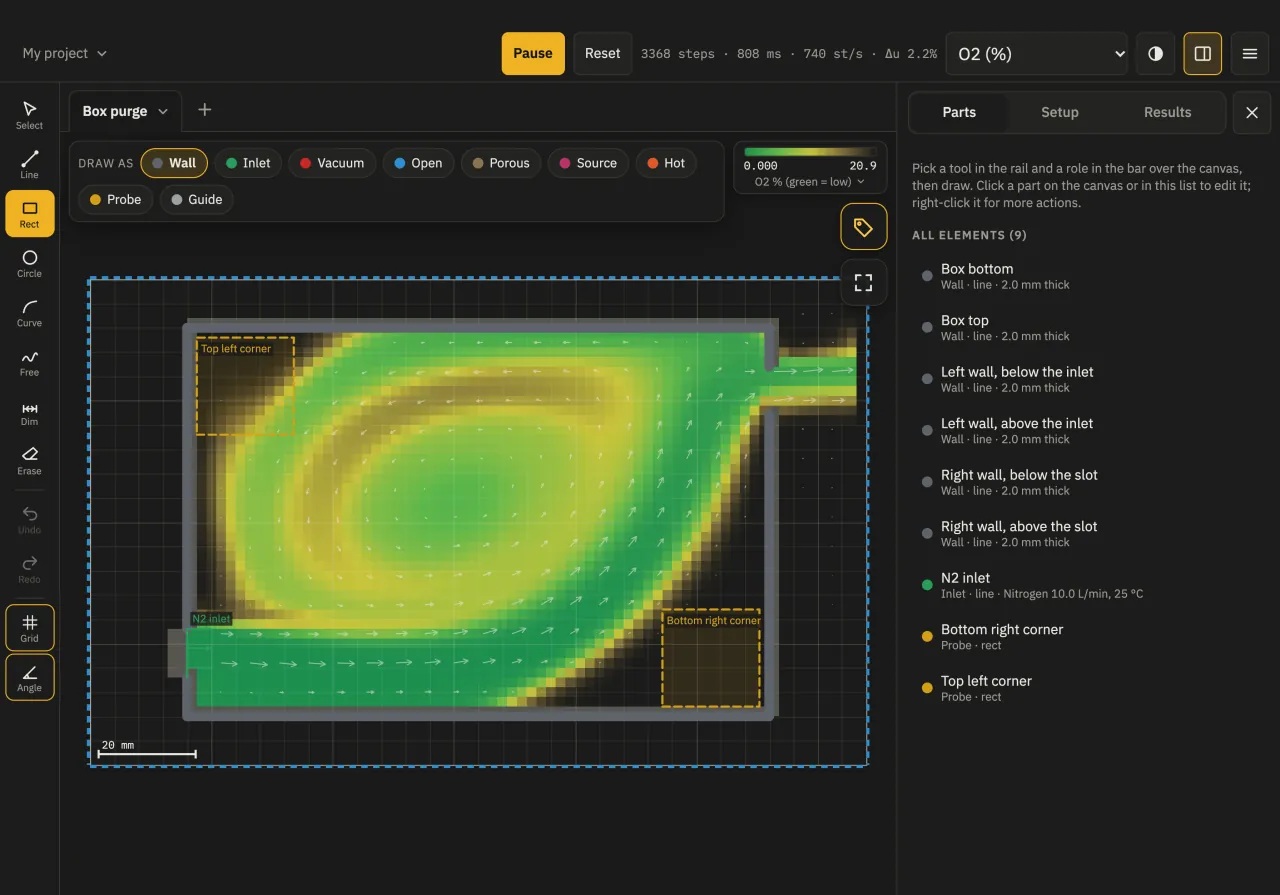Toggle the label tag overlay button
Image resolution: width=1280 pixels, height=895 pixels.
point(863,227)
